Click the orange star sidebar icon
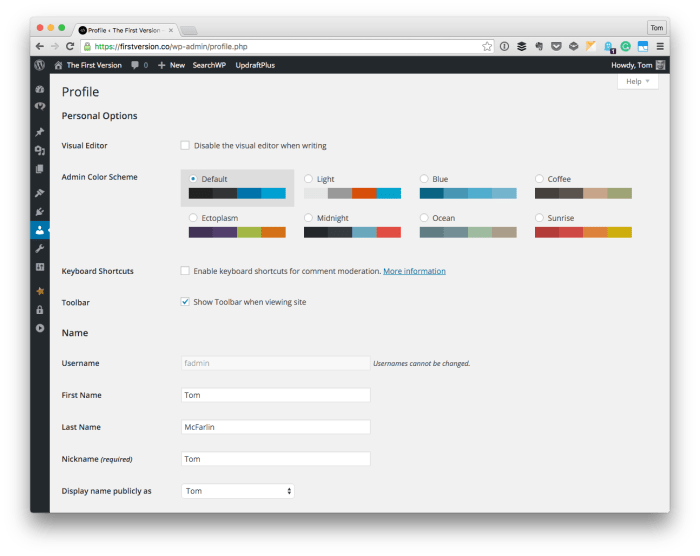Image resolution: width=700 pixels, height=556 pixels. click(x=40, y=291)
